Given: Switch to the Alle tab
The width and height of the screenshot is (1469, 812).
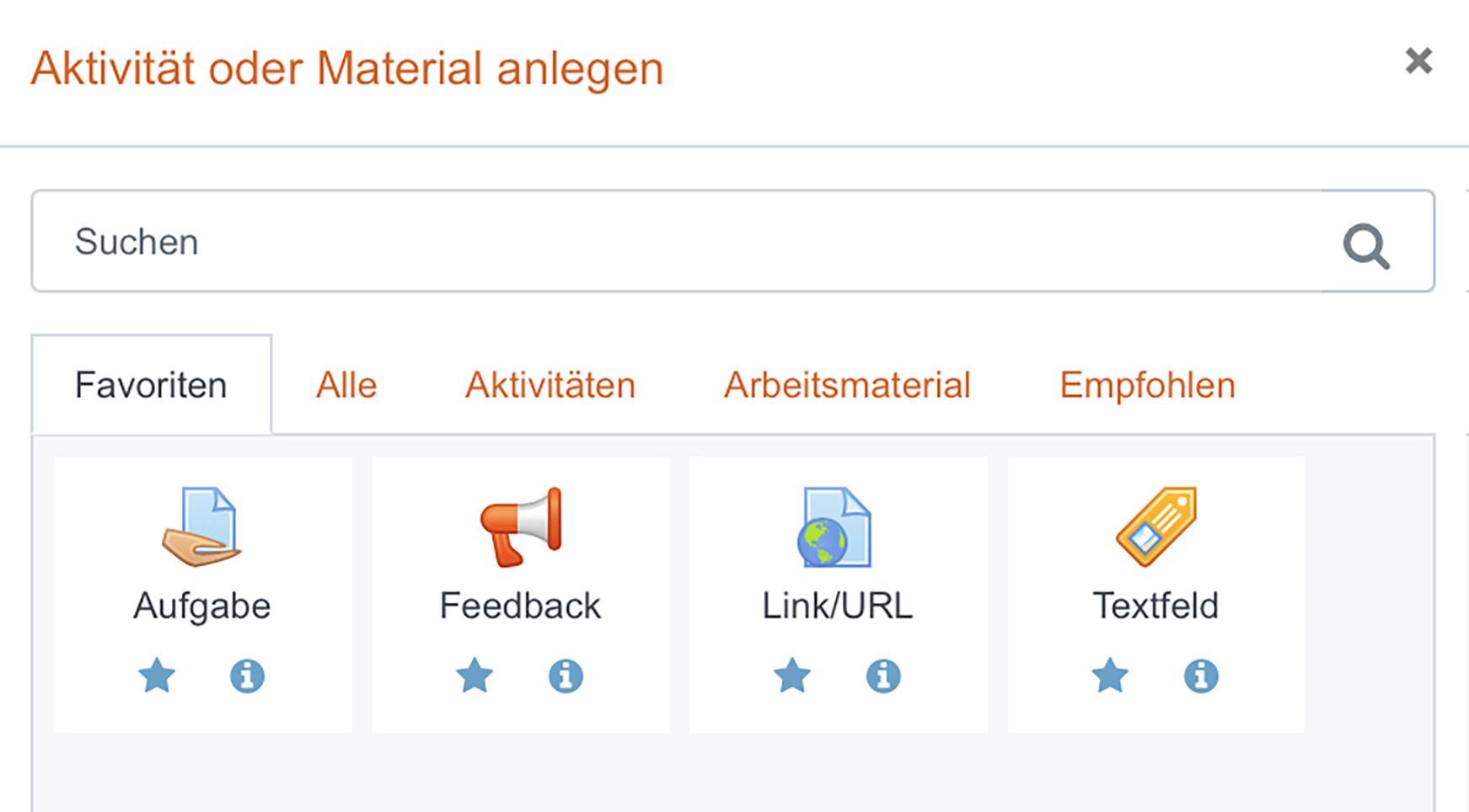Looking at the screenshot, I should [346, 386].
